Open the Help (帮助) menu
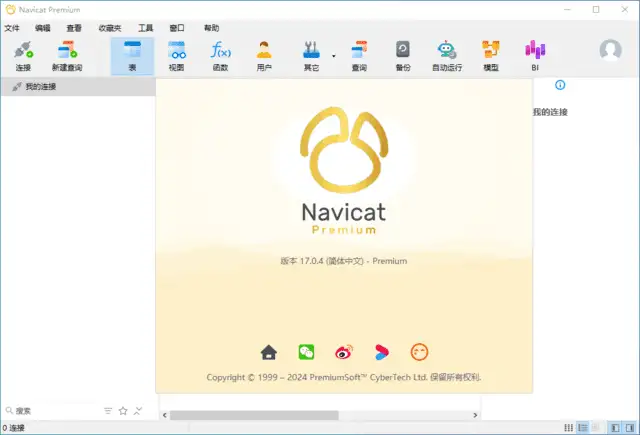Image resolution: width=640 pixels, height=435 pixels. click(x=211, y=28)
